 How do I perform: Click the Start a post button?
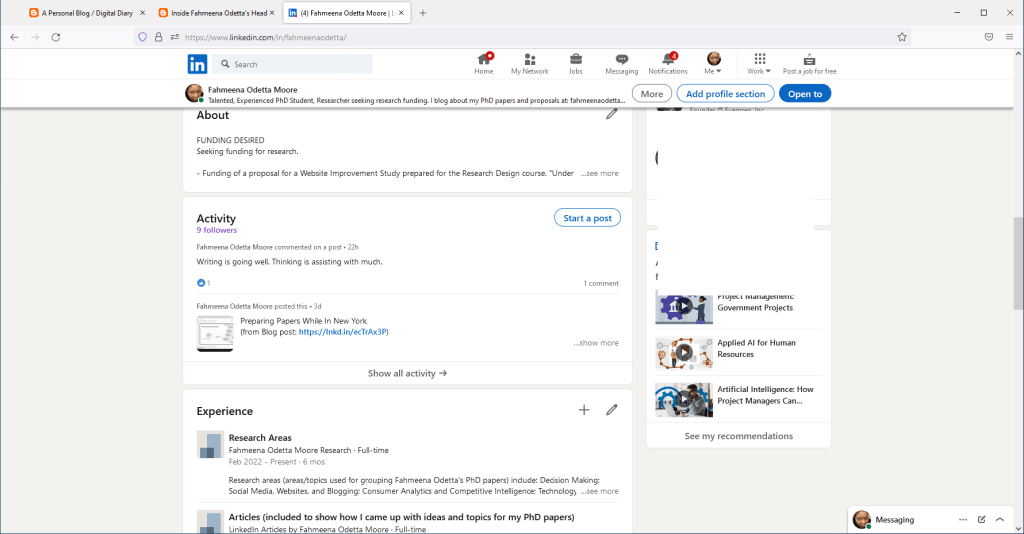[x=587, y=218]
